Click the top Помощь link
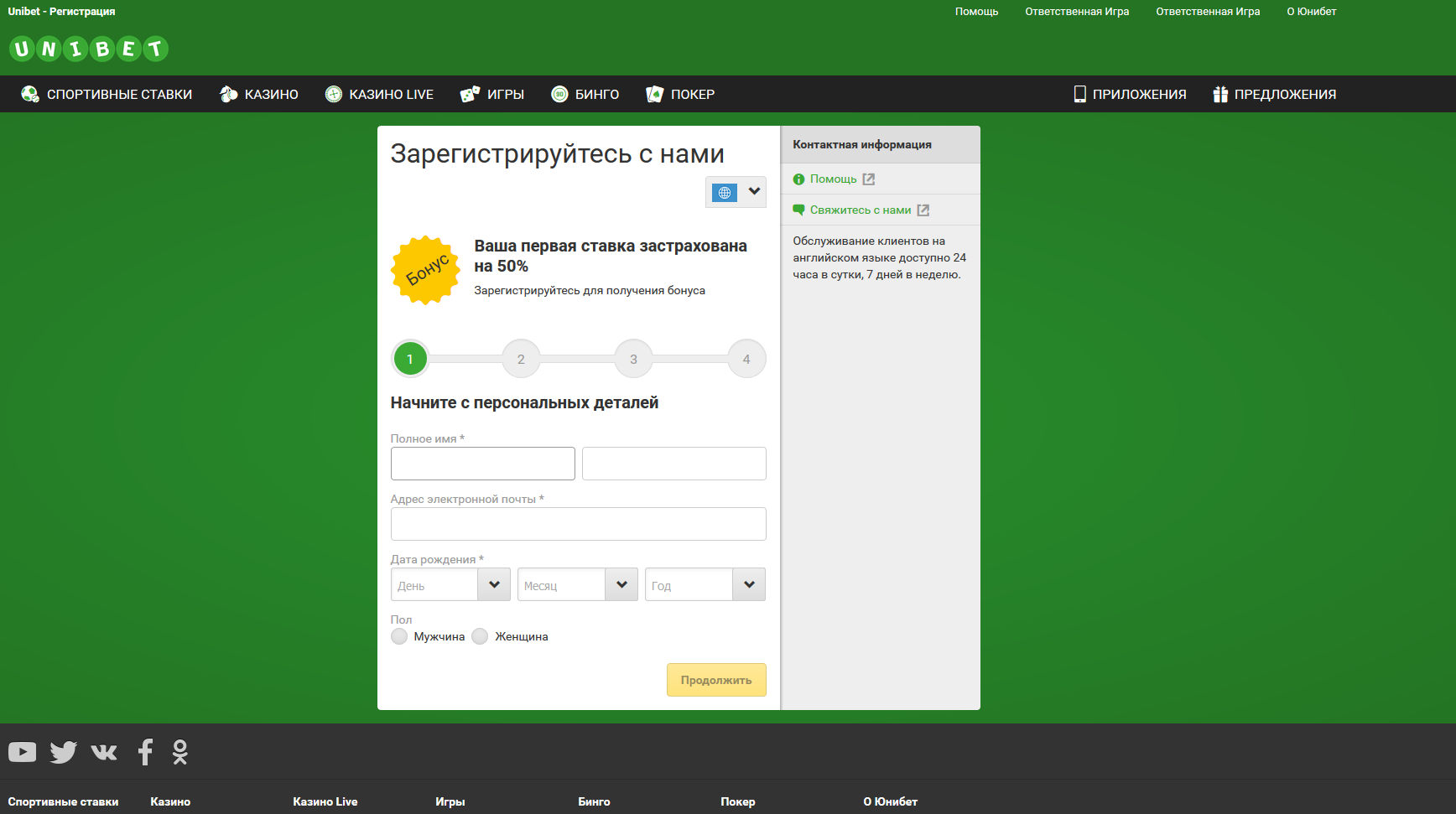The height and width of the screenshot is (814, 1456). (976, 12)
